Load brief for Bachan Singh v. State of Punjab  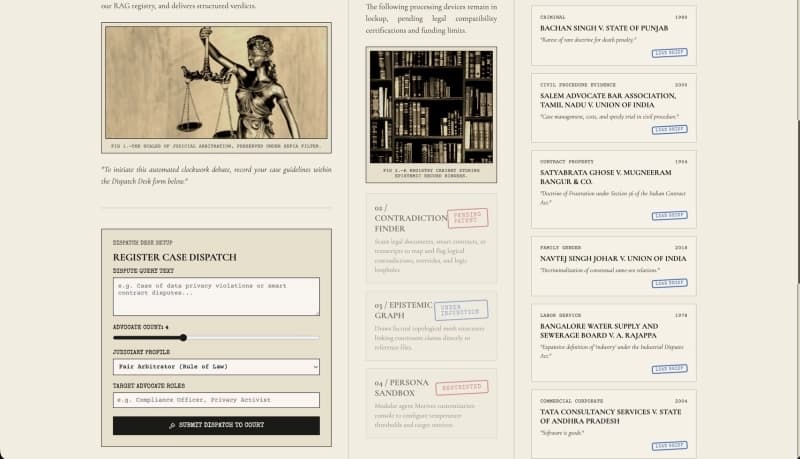click(x=669, y=53)
